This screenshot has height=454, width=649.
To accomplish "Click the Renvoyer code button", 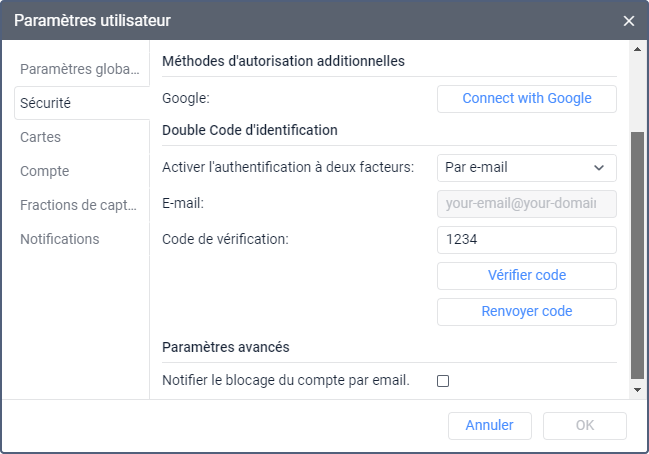I will point(527,311).
